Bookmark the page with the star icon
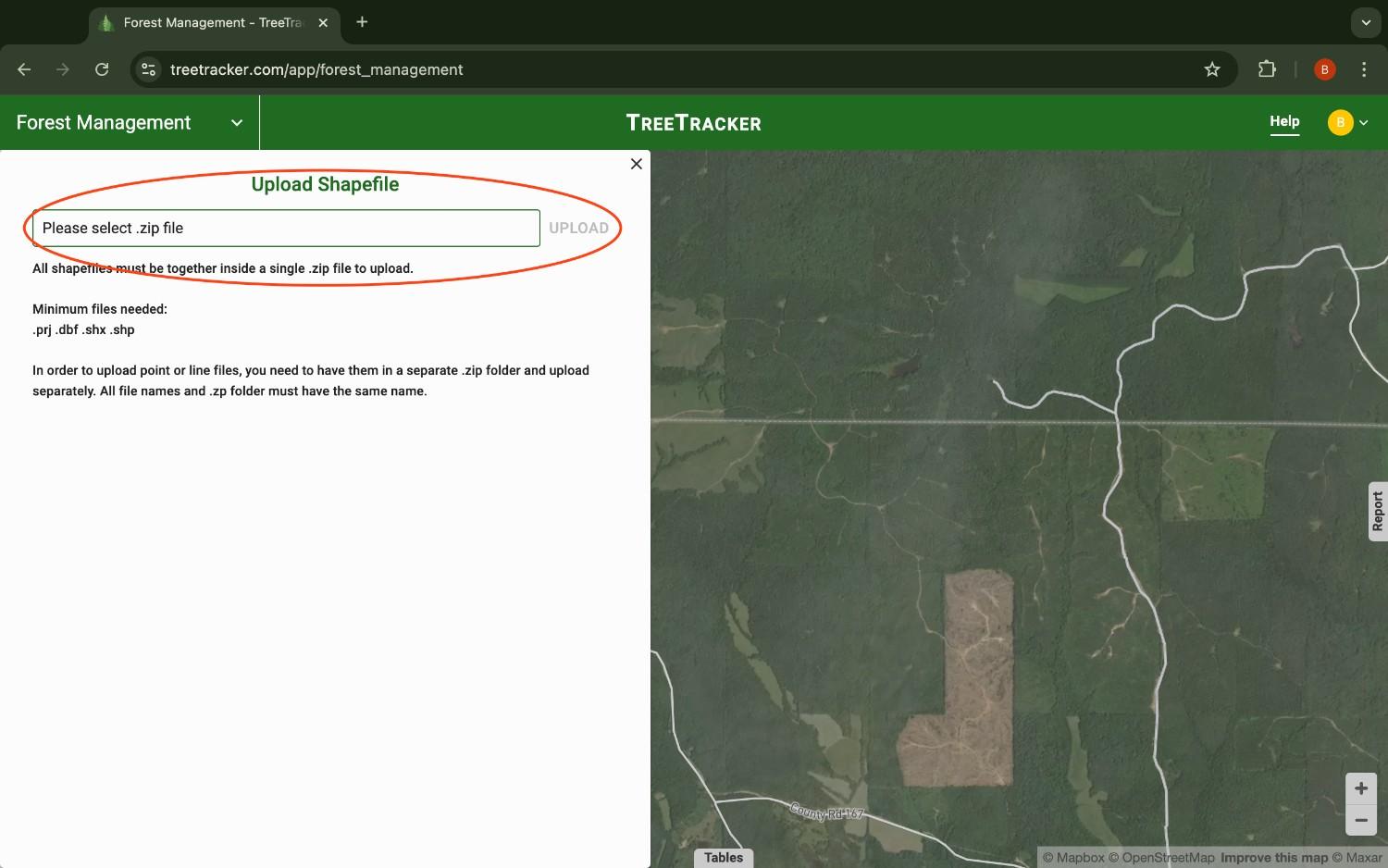1388x868 pixels. 1212,68
